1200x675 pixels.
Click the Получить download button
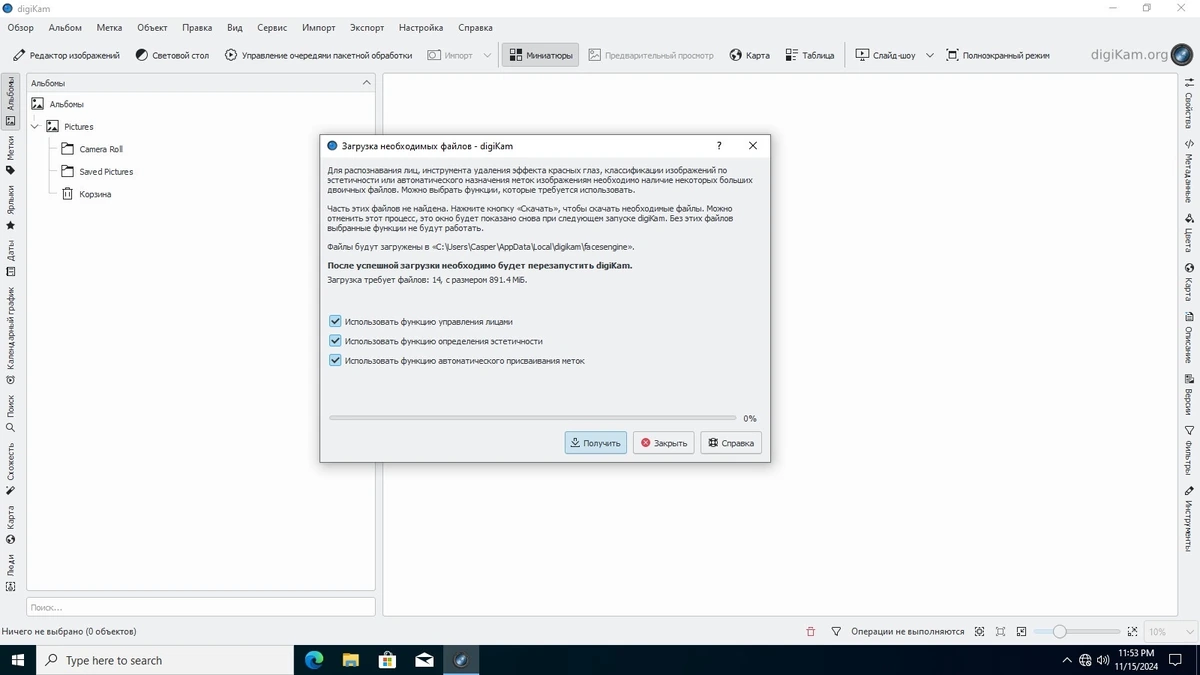coord(596,442)
